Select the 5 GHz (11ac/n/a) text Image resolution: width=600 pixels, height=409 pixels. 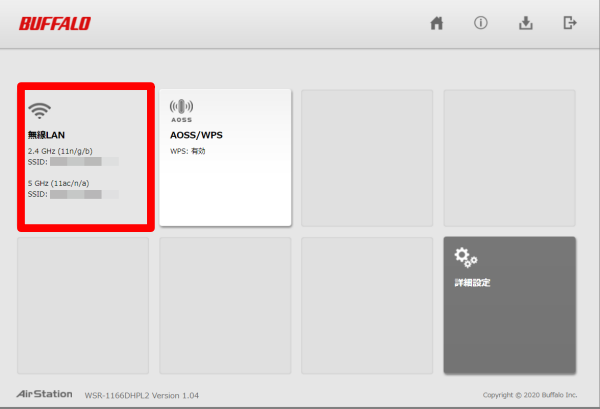[x=59, y=183]
